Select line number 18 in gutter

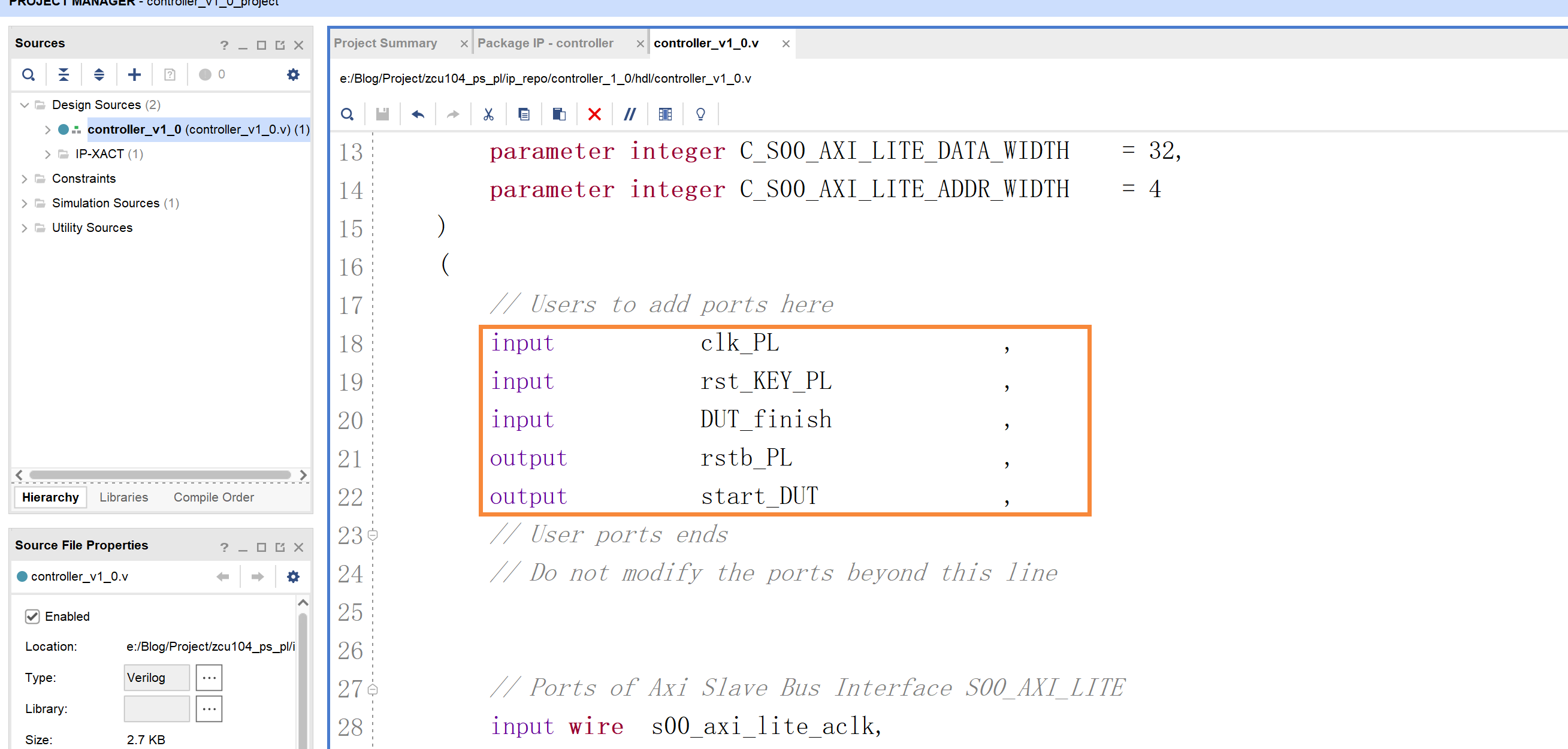point(351,343)
